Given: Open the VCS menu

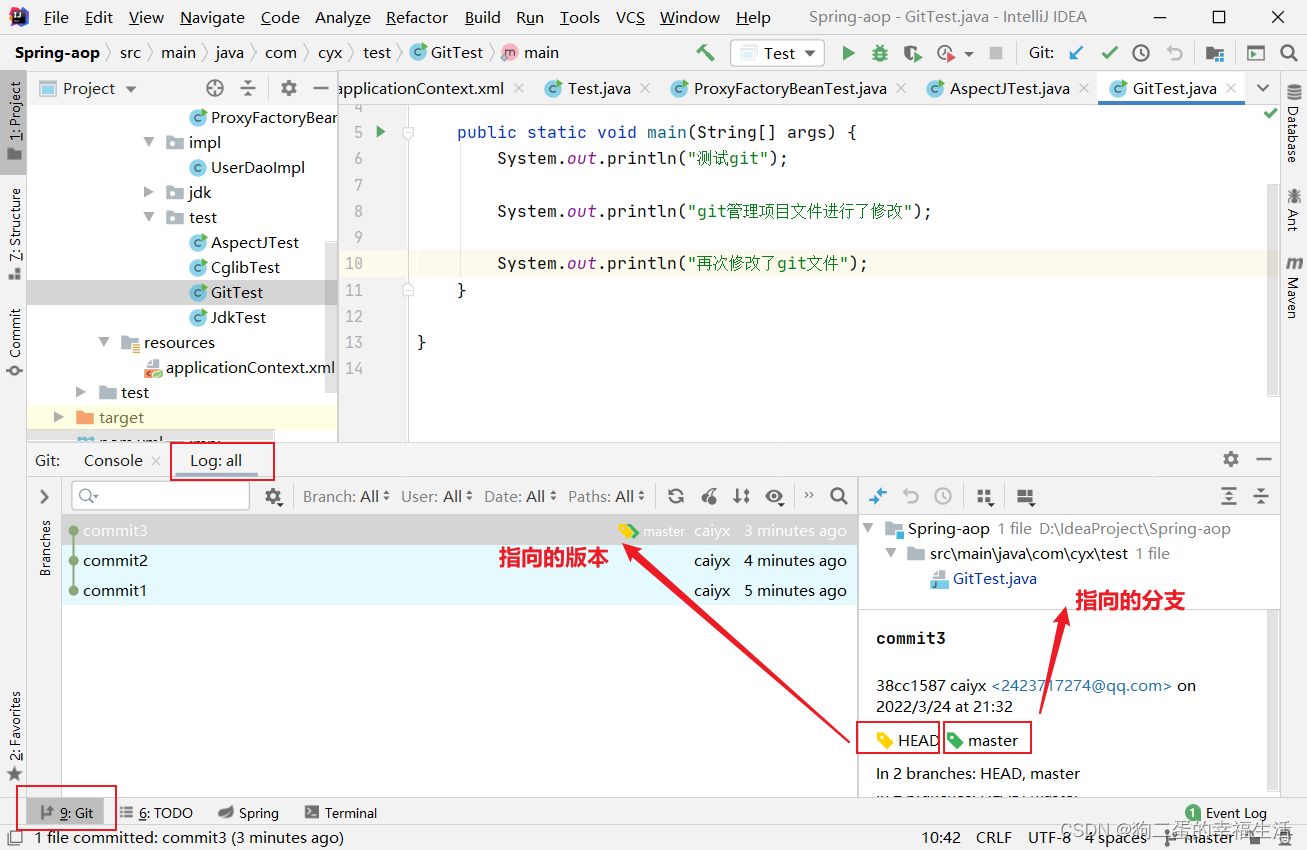Looking at the screenshot, I should pos(630,17).
